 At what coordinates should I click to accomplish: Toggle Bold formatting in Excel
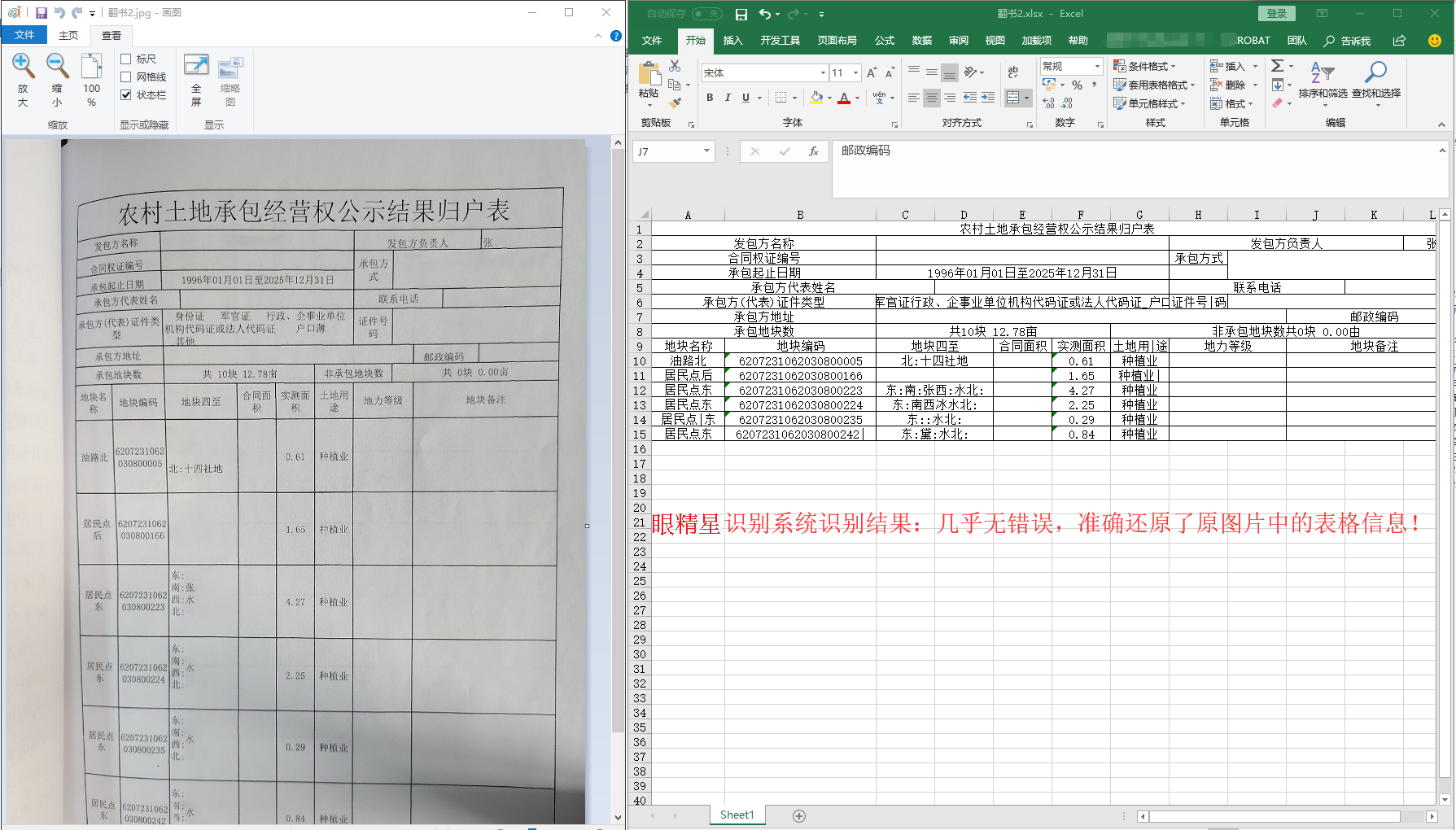coord(710,98)
